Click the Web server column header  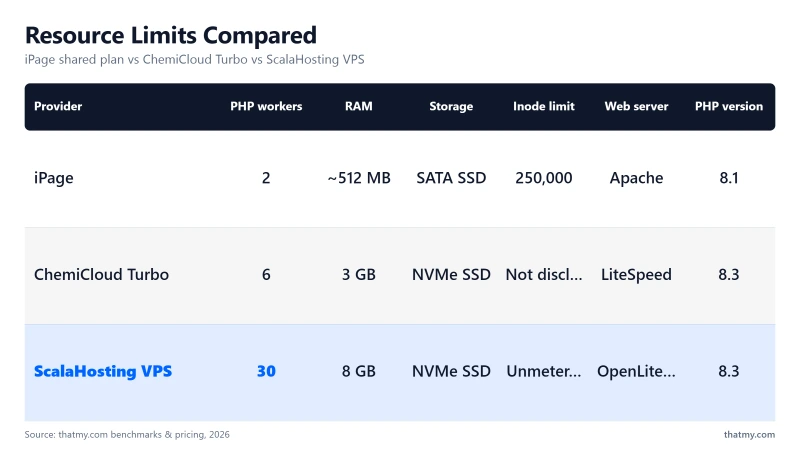tap(636, 106)
